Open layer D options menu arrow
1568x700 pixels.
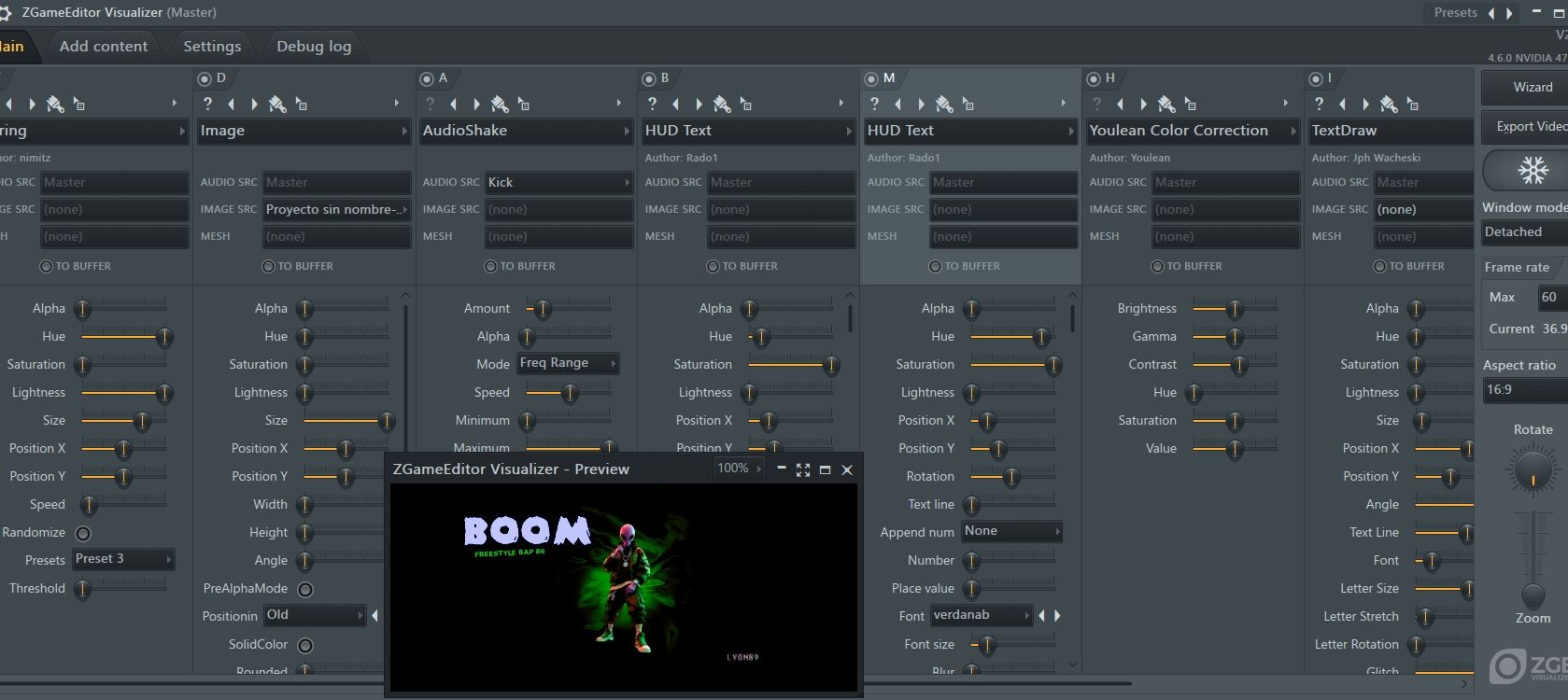396,104
